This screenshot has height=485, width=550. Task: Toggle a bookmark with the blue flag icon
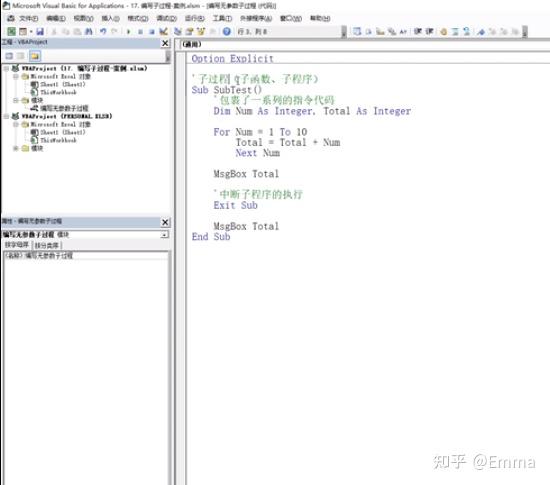point(481,32)
